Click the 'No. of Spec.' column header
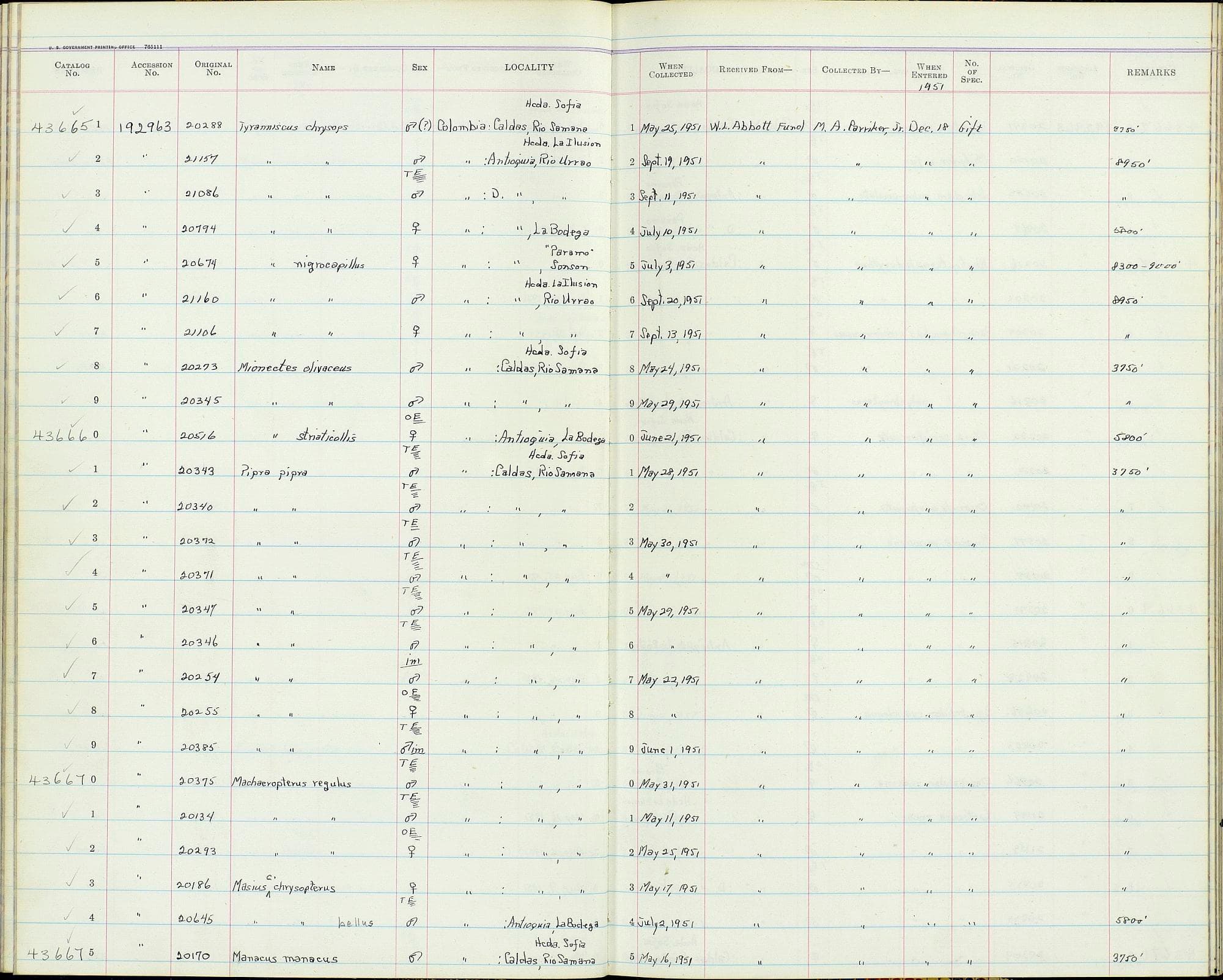Image resolution: width=1223 pixels, height=980 pixels. pyautogui.click(x=971, y=72)
